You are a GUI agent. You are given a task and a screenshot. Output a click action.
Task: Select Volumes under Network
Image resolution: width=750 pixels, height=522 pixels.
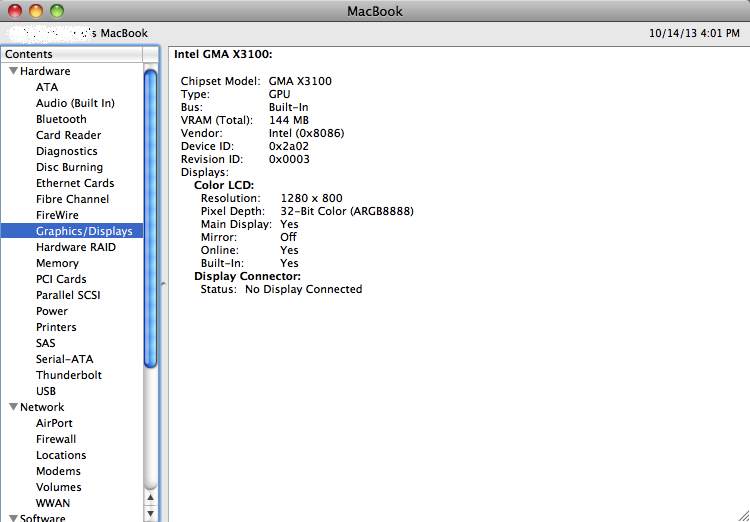[58, 487]
